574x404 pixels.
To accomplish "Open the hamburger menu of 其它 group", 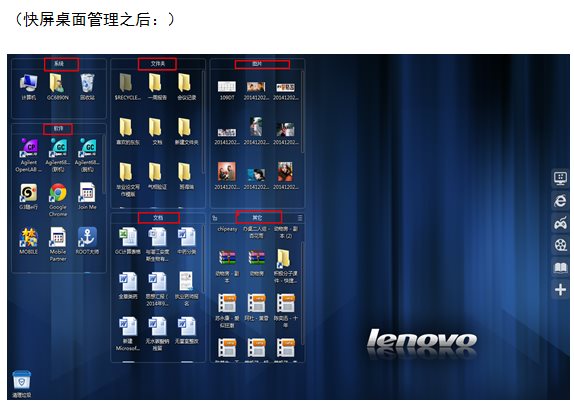I will tap(300, 218).
